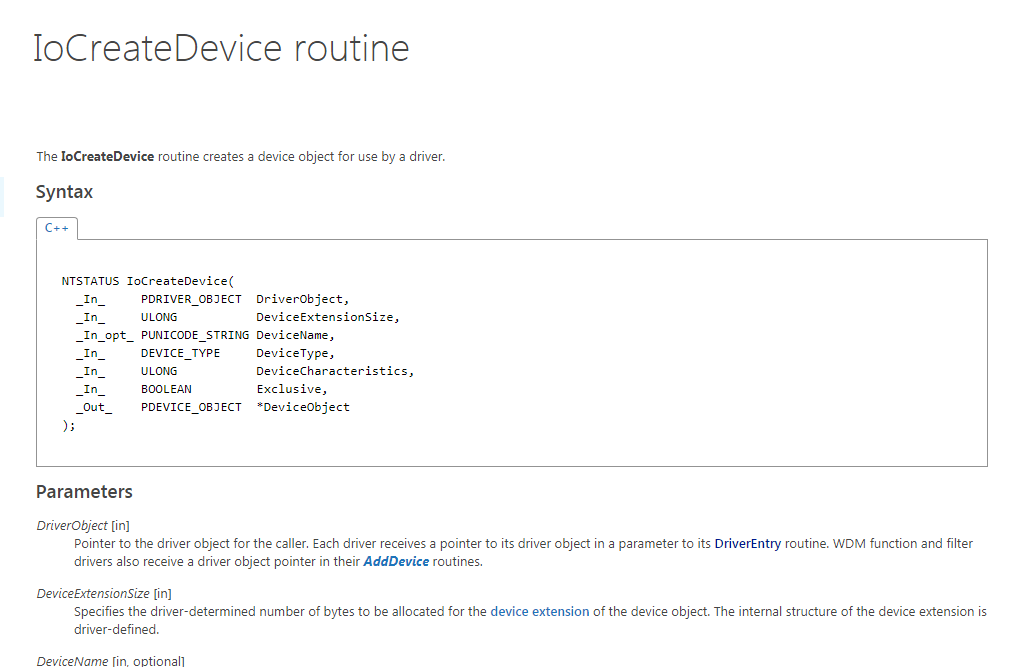Open the DriverEntry routine link
The height and width of the screenshot is (667, 1015).
tap(747, 544)
